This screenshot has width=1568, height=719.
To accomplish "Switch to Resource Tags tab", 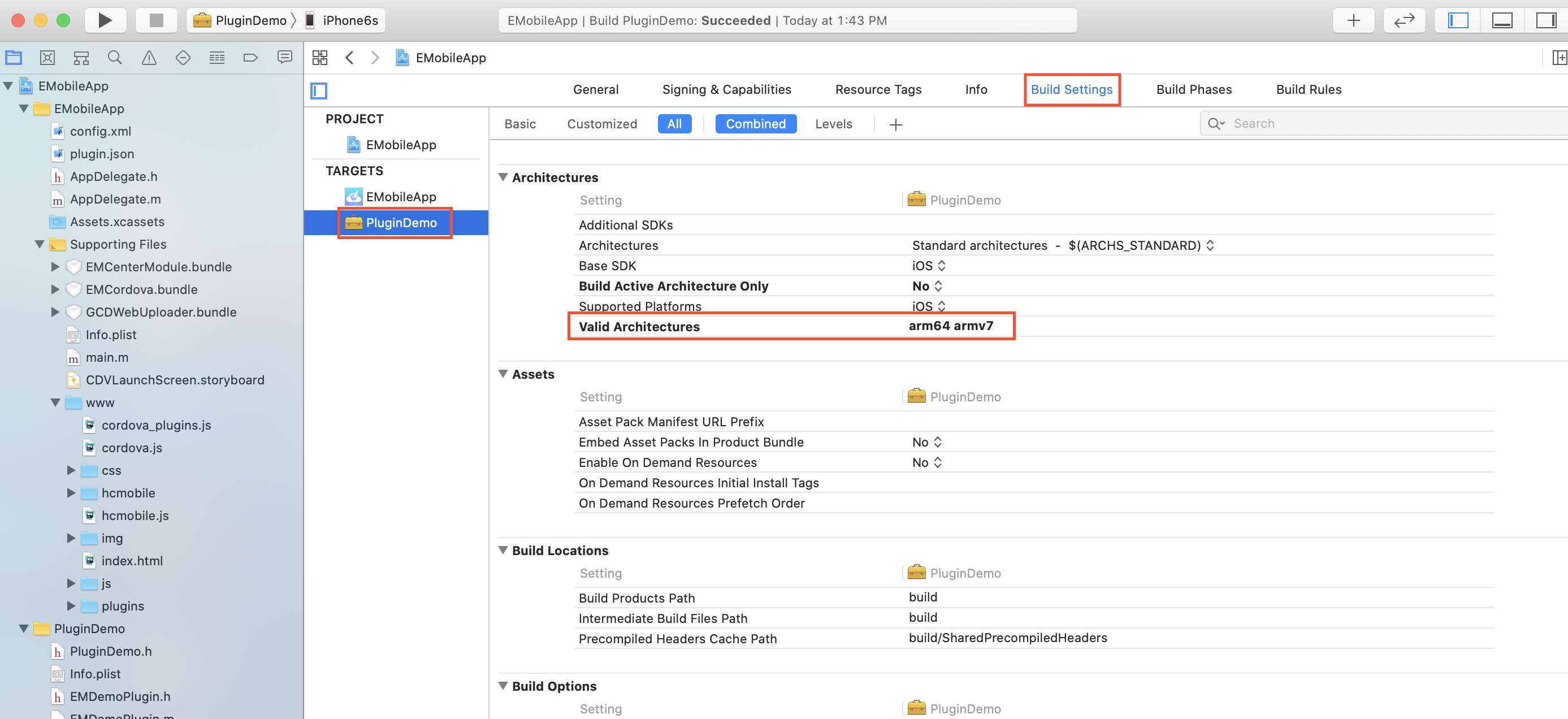I will tap(878, 89).
